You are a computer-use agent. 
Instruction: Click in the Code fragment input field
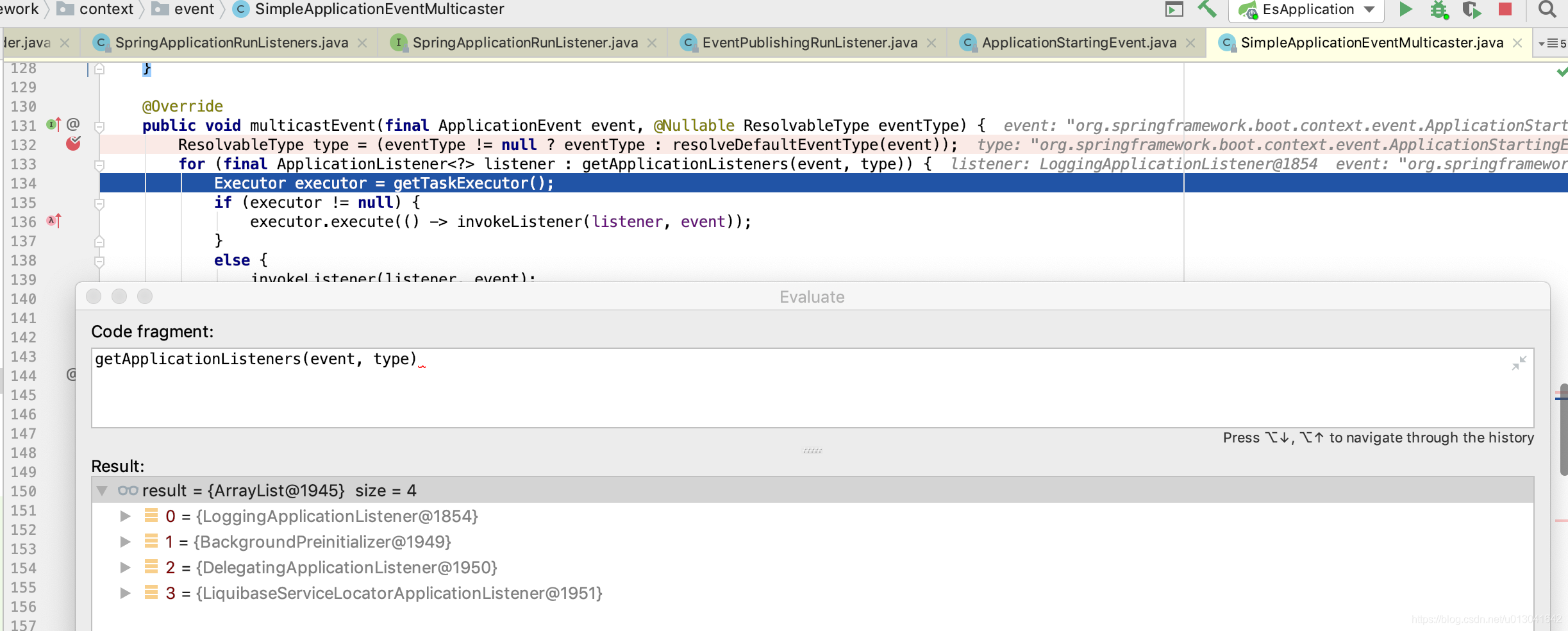click(812, 388)
